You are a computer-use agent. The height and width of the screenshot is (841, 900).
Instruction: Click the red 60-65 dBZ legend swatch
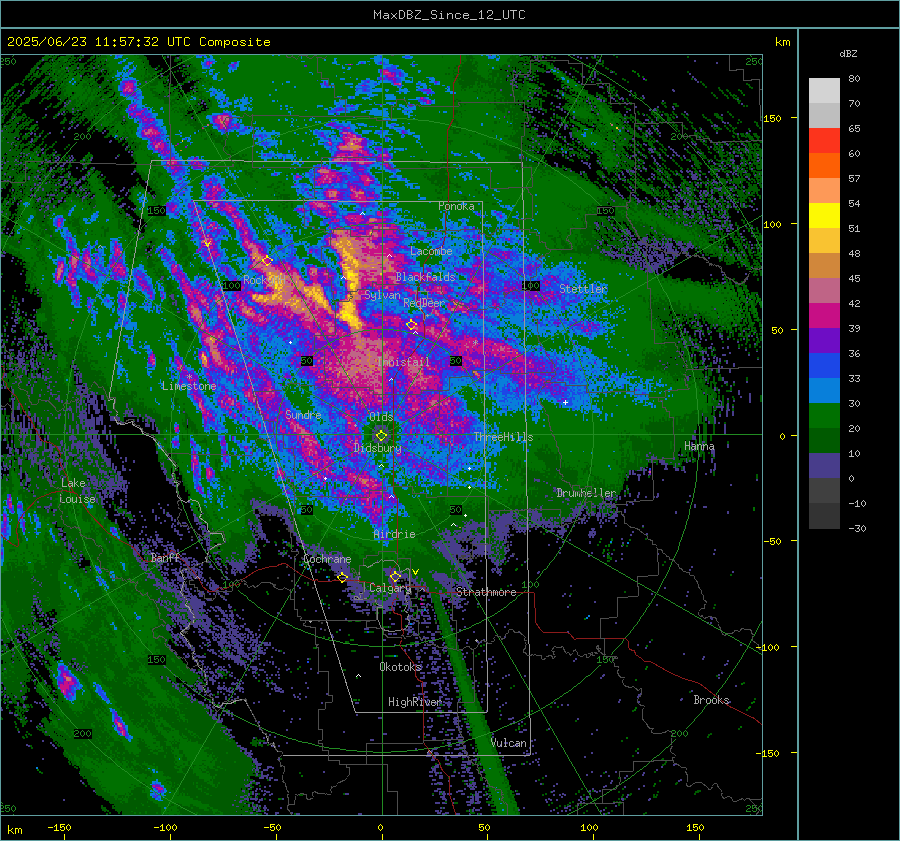pyautogui.click(x=824, y=140)
